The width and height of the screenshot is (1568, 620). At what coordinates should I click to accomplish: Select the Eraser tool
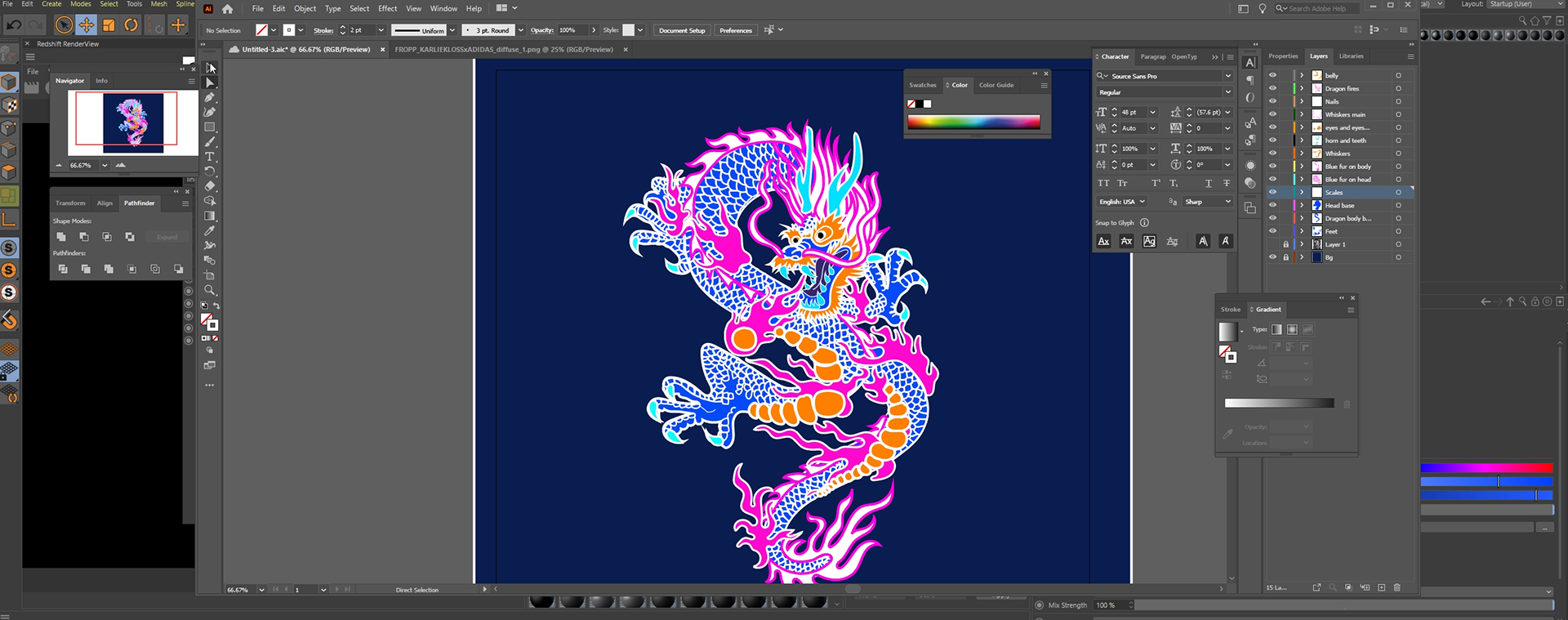point(210,186)
